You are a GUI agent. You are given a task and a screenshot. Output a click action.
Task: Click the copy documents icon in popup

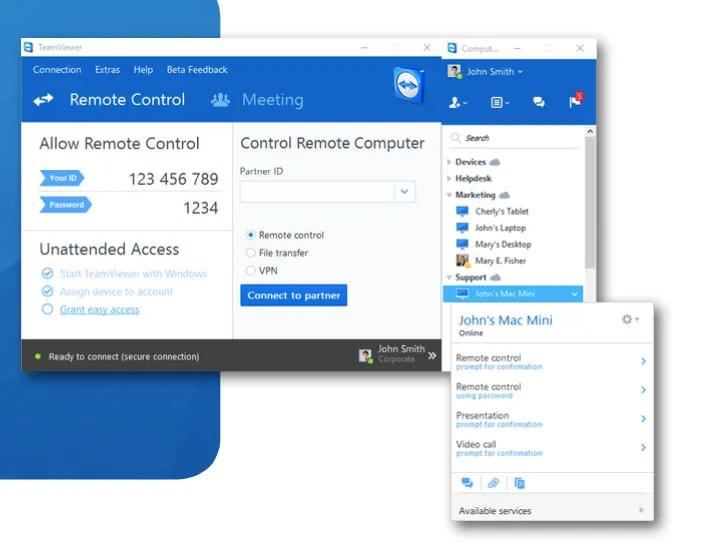[x=519, y=483]
